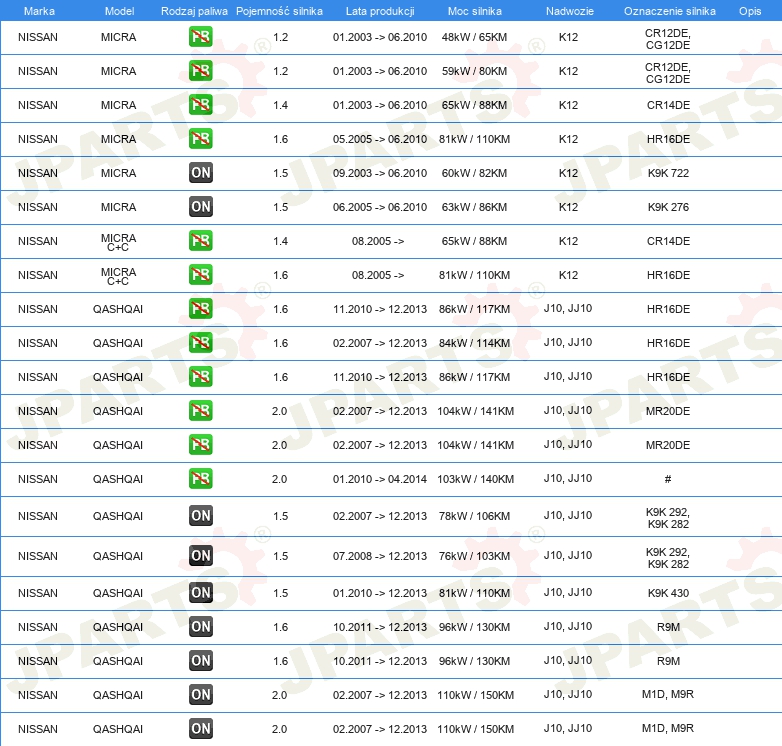The image size is (782, 746).
Task: Click CR12DE, CG12DE in 59kW / 80KM row
Action: click(x=668, y=73)
